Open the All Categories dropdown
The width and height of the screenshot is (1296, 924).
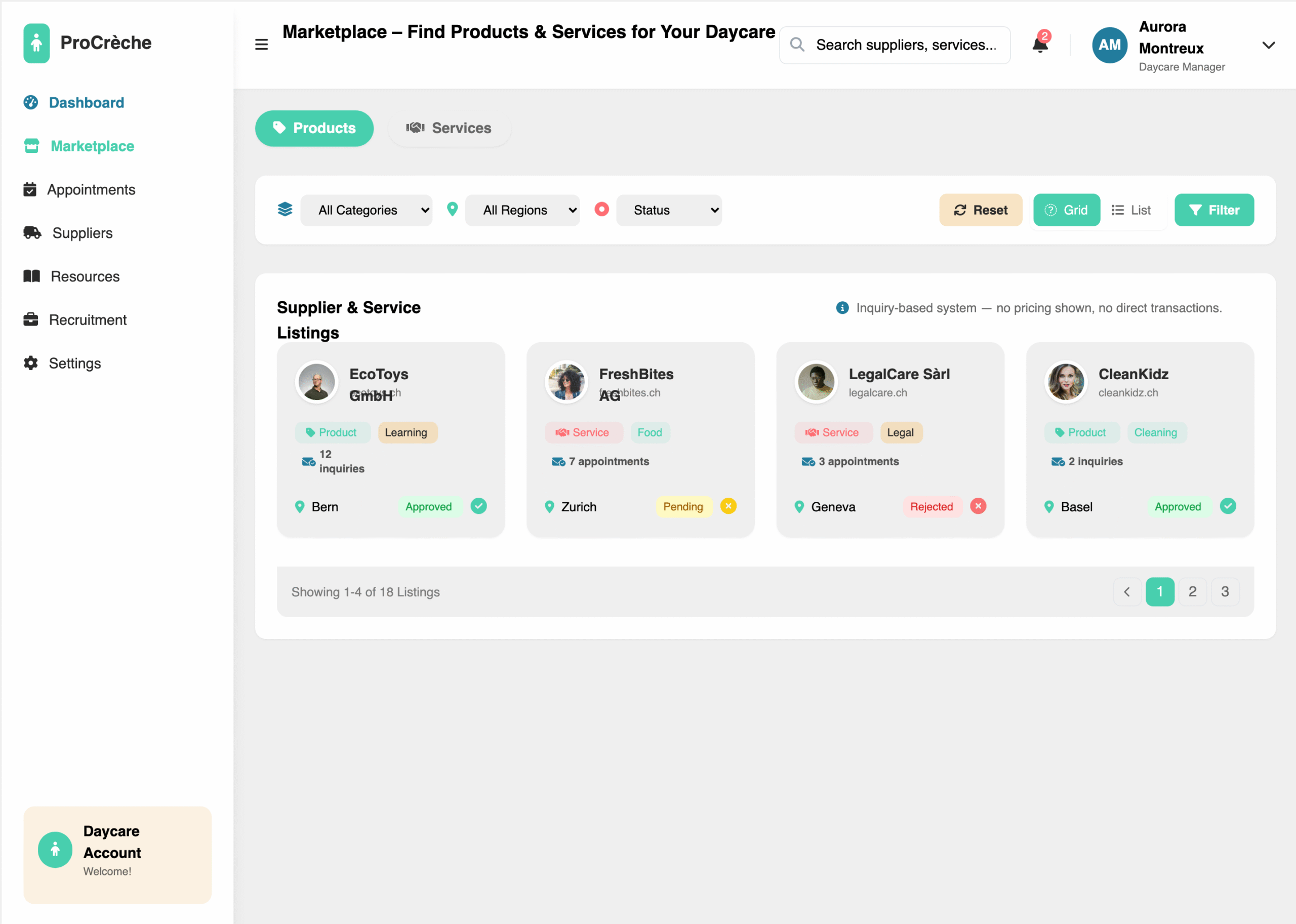[367, 210]
